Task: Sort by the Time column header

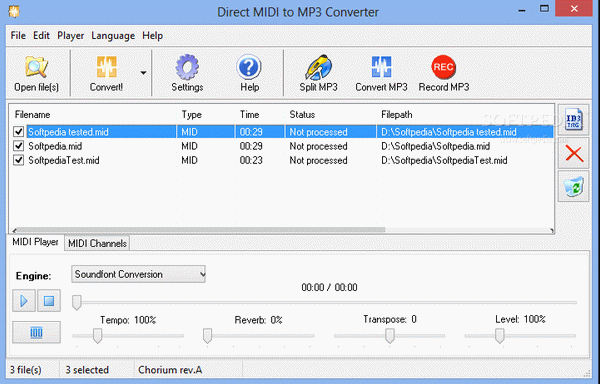Action: [249, 115]
